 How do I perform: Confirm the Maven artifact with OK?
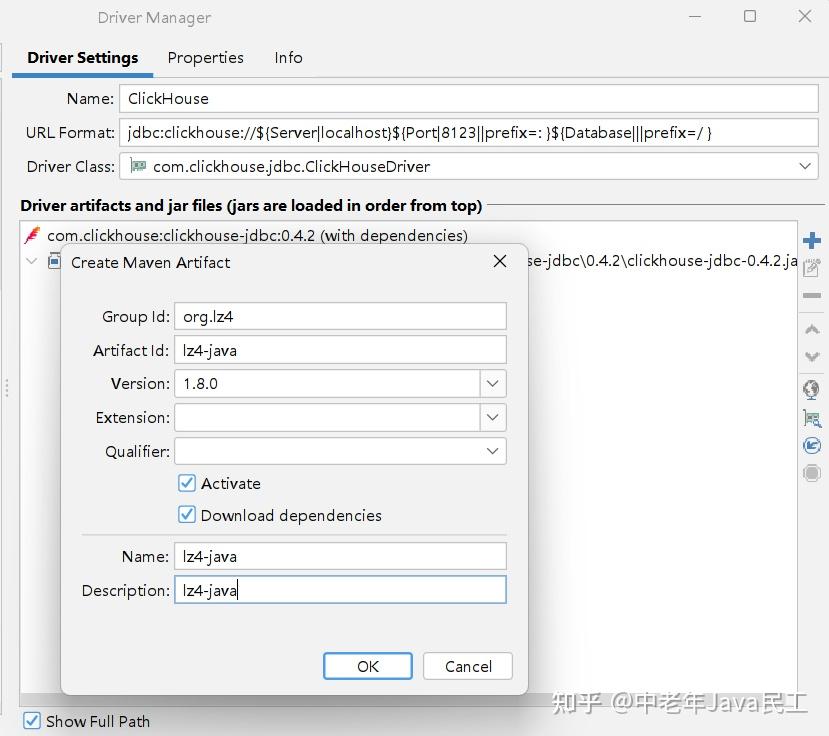tap(367, 666)
